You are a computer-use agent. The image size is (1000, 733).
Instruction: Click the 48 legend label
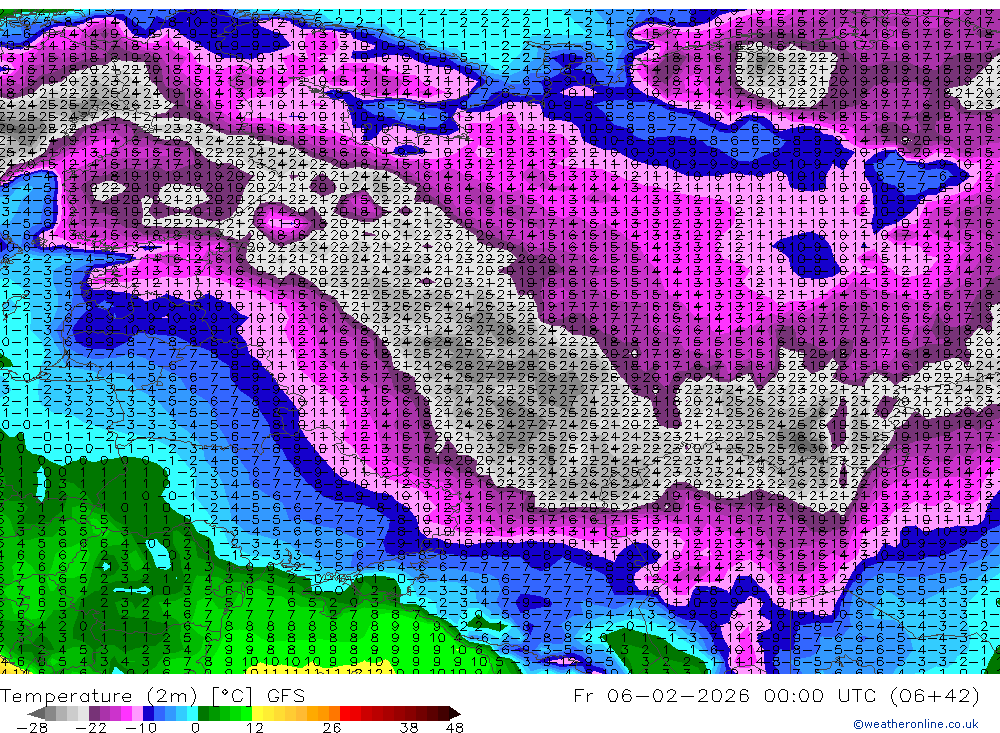[x=454, y=728]
